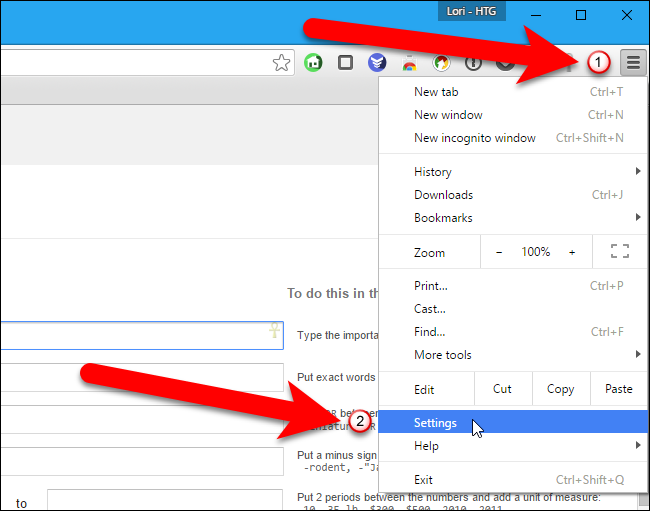Choose Print... from the menu
The width and height of the screenshot is (650, 511).
pyautogui.click(x=513, y=286)
